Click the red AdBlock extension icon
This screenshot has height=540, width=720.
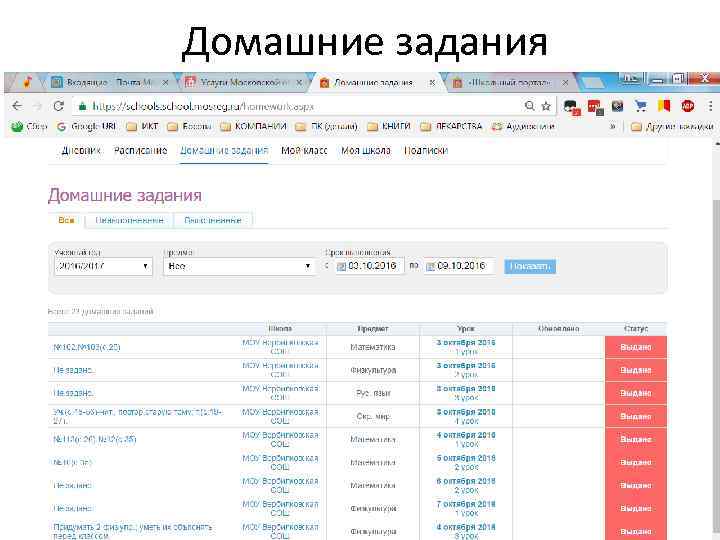pyautogui.click(x=687, y=106)
